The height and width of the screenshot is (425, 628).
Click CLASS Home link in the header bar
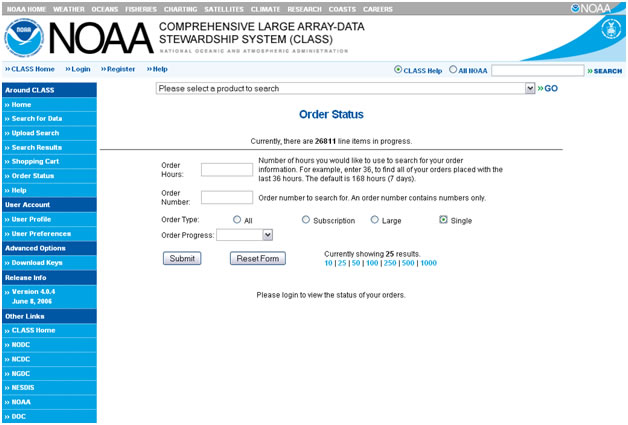tap(30, 69)
